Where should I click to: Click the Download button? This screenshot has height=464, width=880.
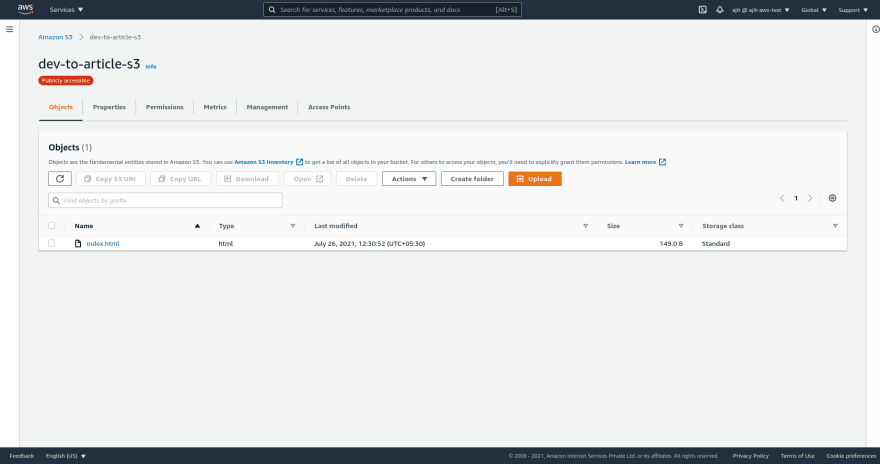[x=248, y=179]
